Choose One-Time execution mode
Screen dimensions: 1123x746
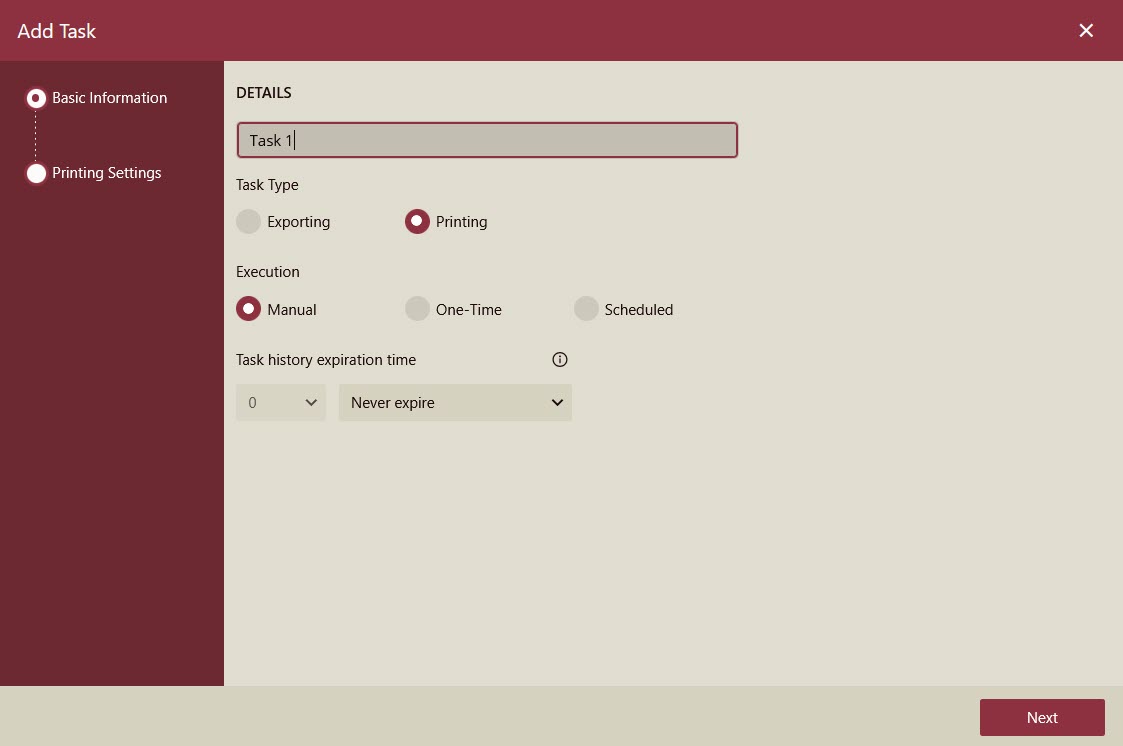pyautogui.click(x=417, y=309)
